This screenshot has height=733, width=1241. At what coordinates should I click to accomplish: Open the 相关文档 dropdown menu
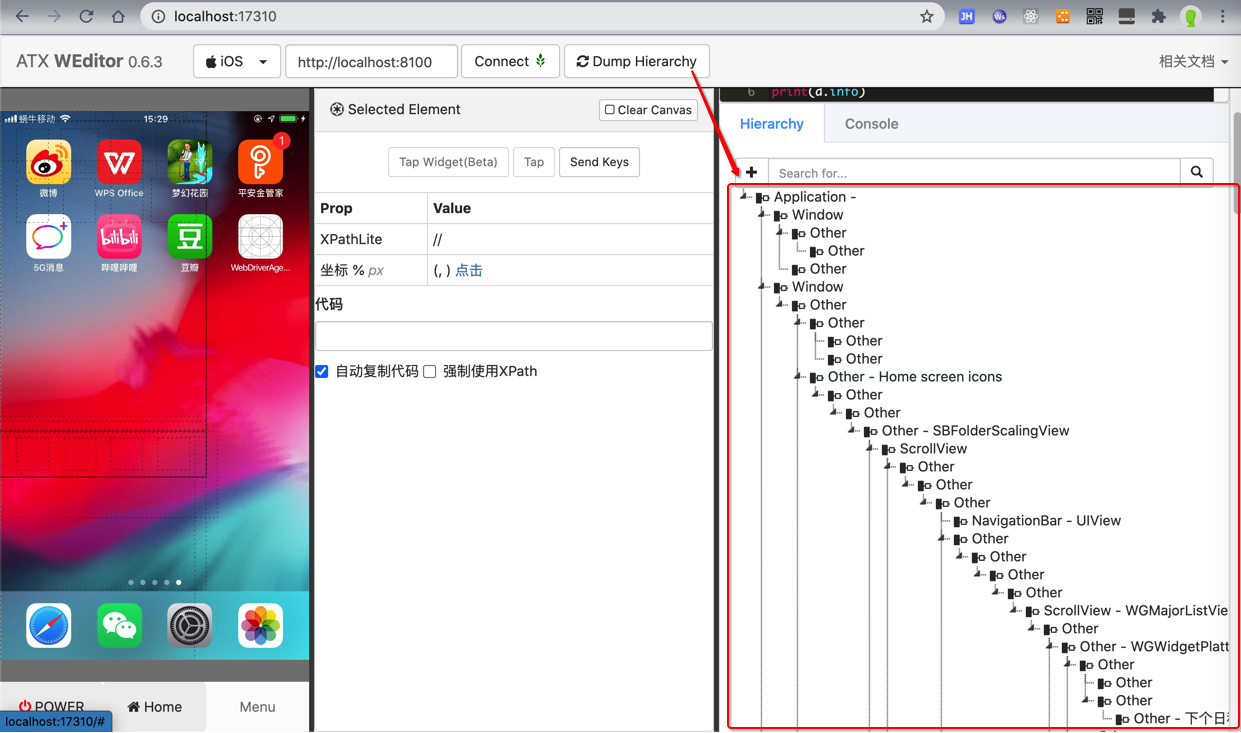tap(1193, 61)
